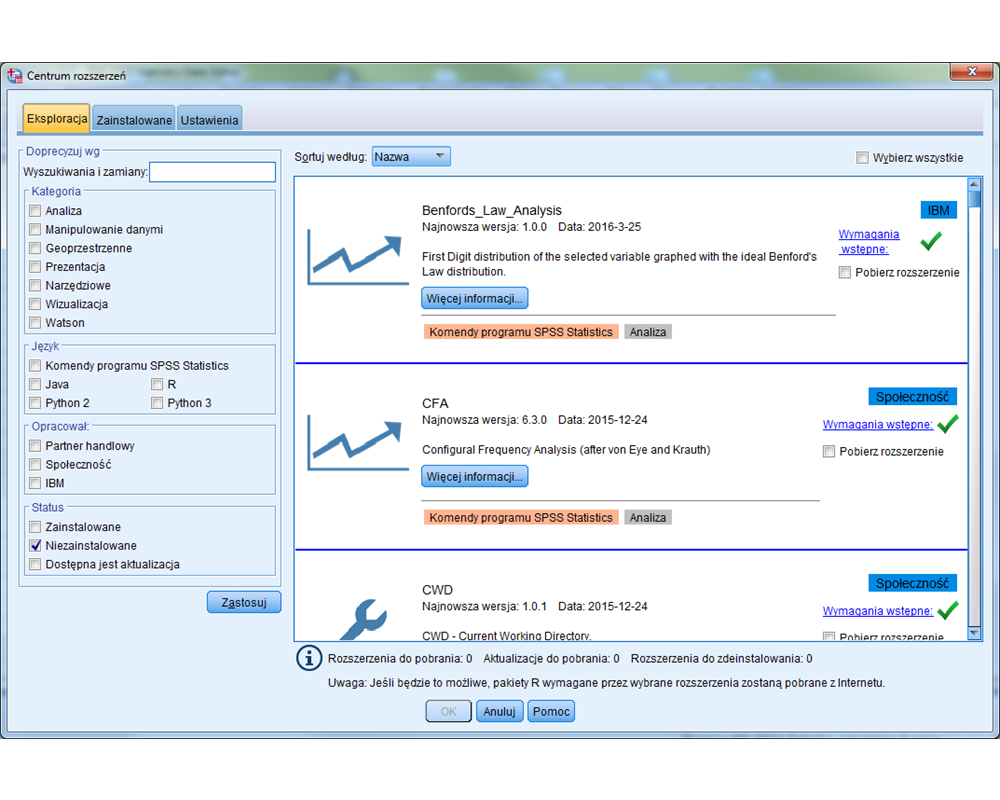Click the extensions list scrollbar down arrow
The width and height of the screenshot is (1000, 800).
point(974,633)
